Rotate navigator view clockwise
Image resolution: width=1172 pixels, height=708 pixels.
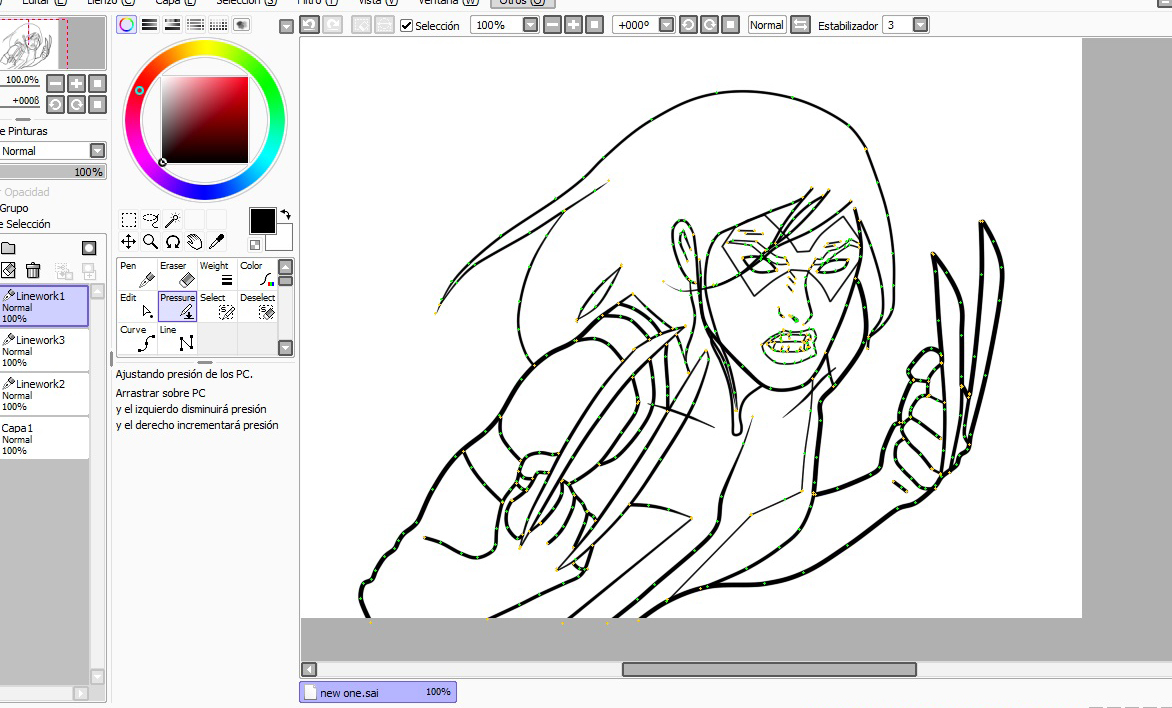[x=76, y=105]
